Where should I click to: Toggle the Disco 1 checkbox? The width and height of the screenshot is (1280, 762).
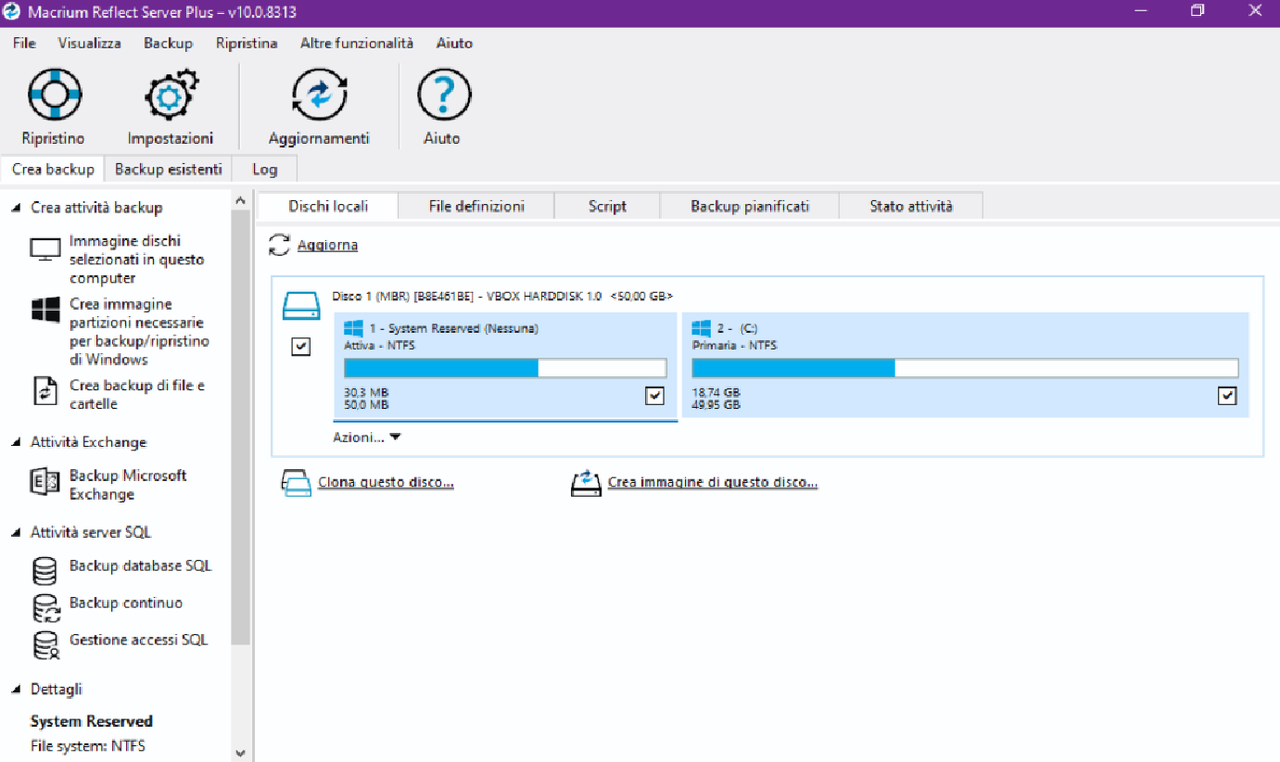tap(300, 346)
